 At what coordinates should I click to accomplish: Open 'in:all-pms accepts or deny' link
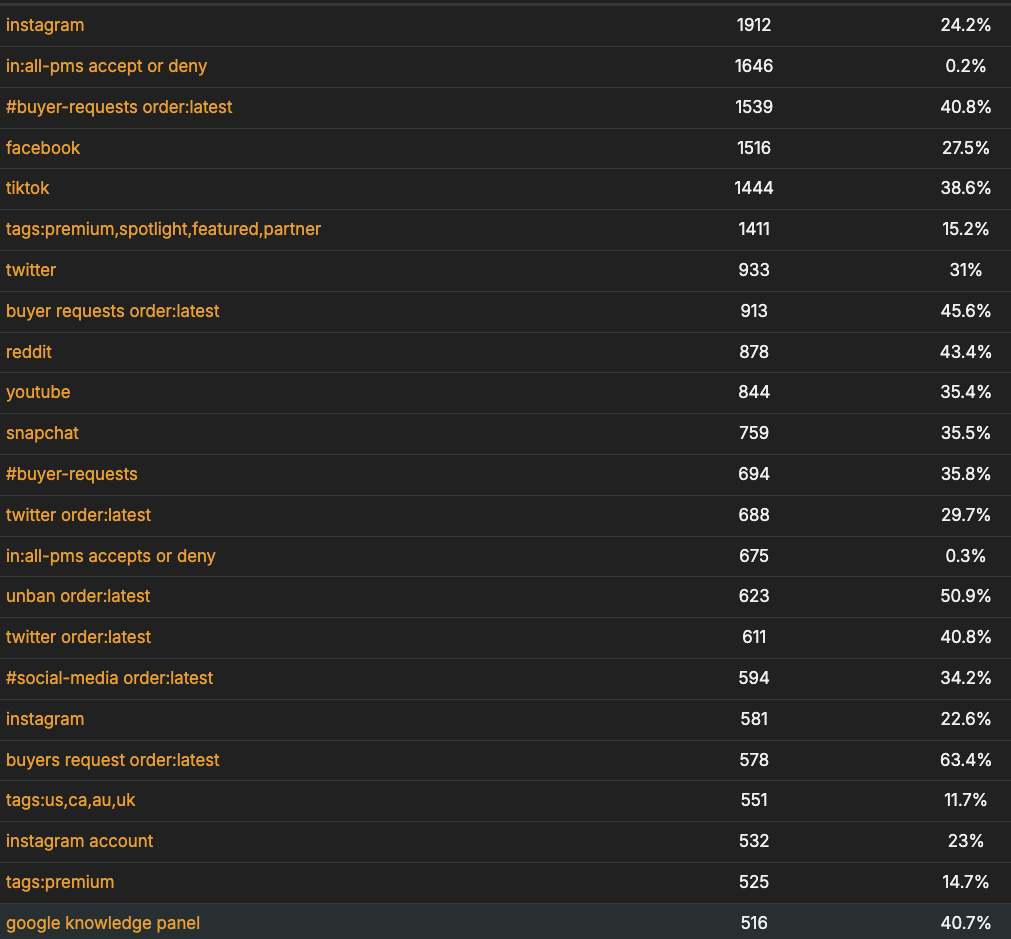click(111, 556)
